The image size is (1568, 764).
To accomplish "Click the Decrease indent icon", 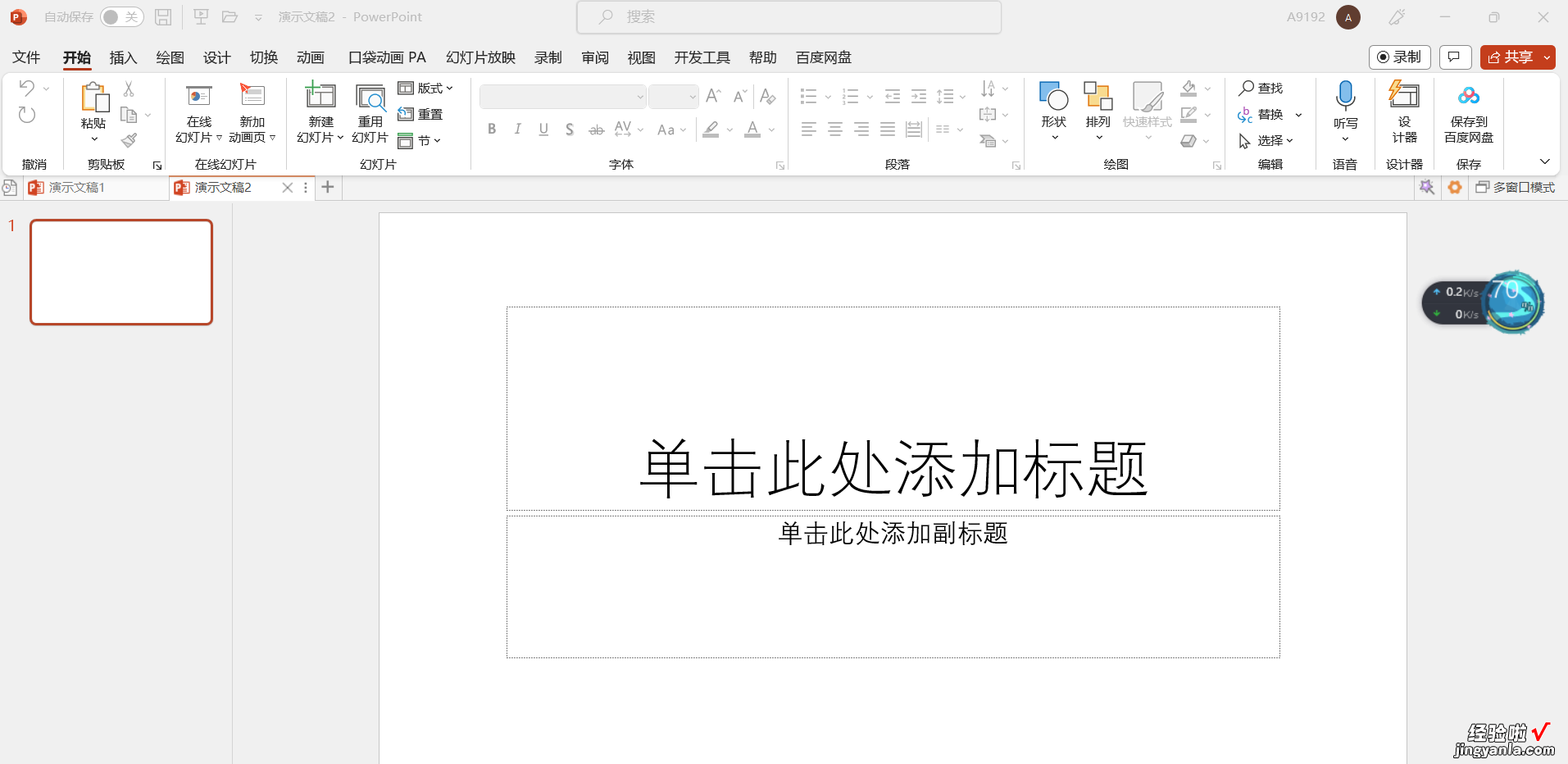I will coord(893,97).
